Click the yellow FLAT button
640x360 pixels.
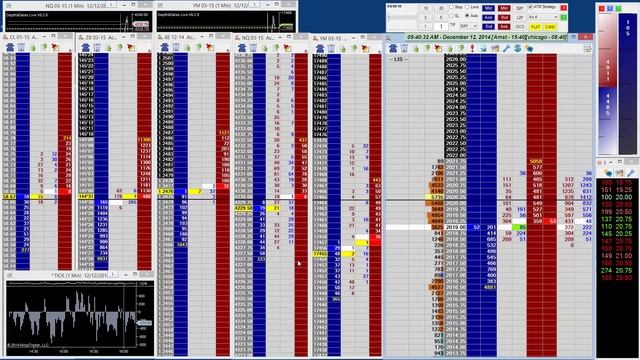click(x=535, y=27)
